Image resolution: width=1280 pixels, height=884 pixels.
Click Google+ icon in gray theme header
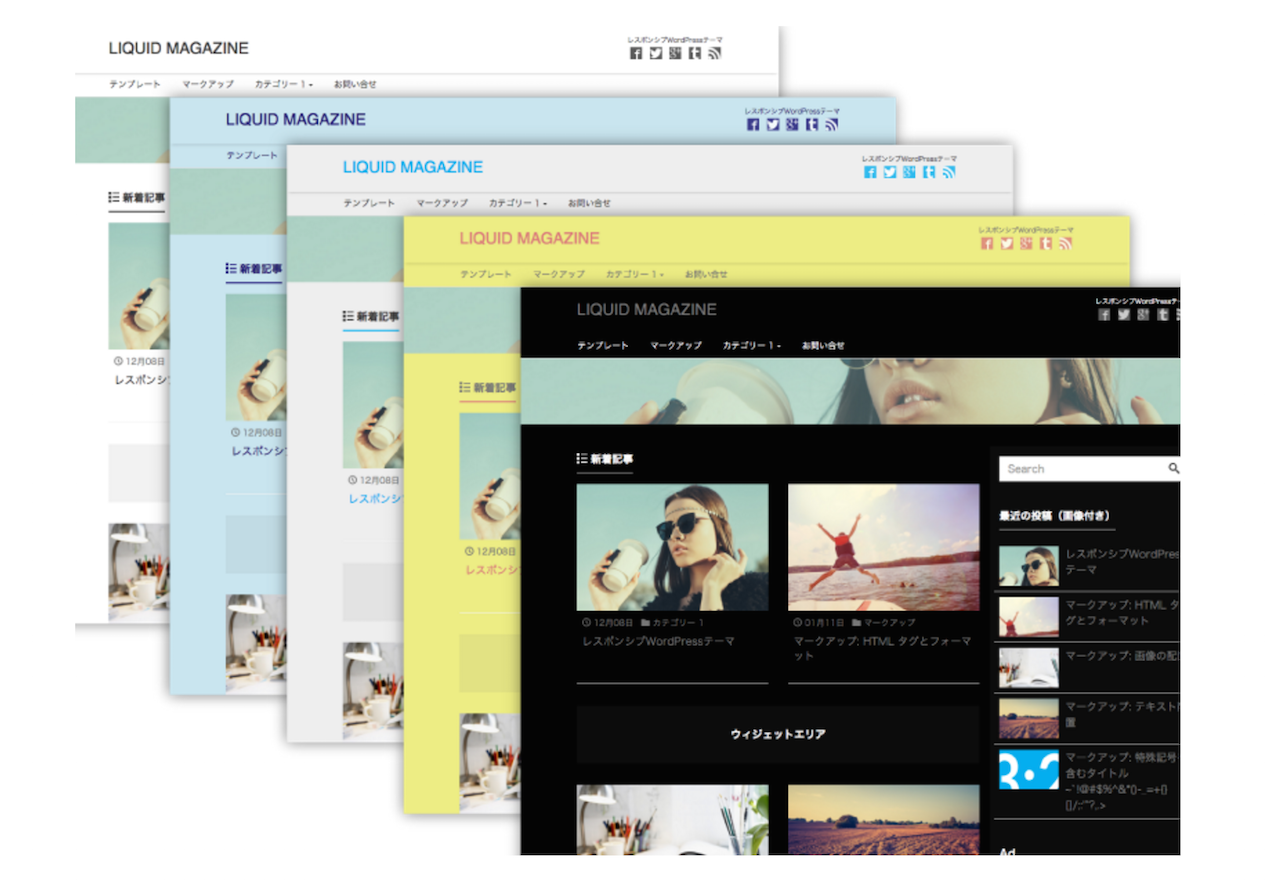tap(909, 172)
